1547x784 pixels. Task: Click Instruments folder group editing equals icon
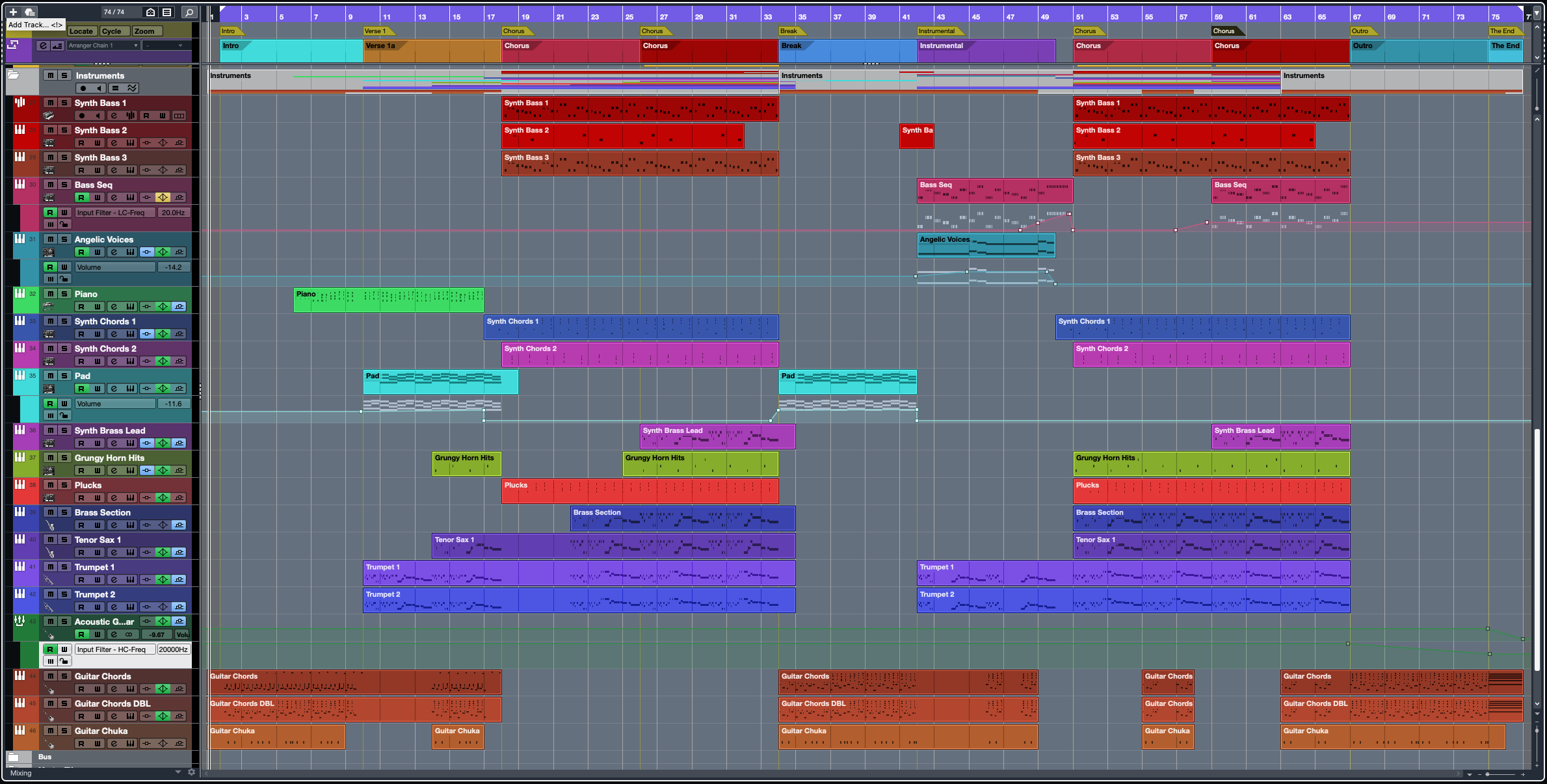[115, 88]
